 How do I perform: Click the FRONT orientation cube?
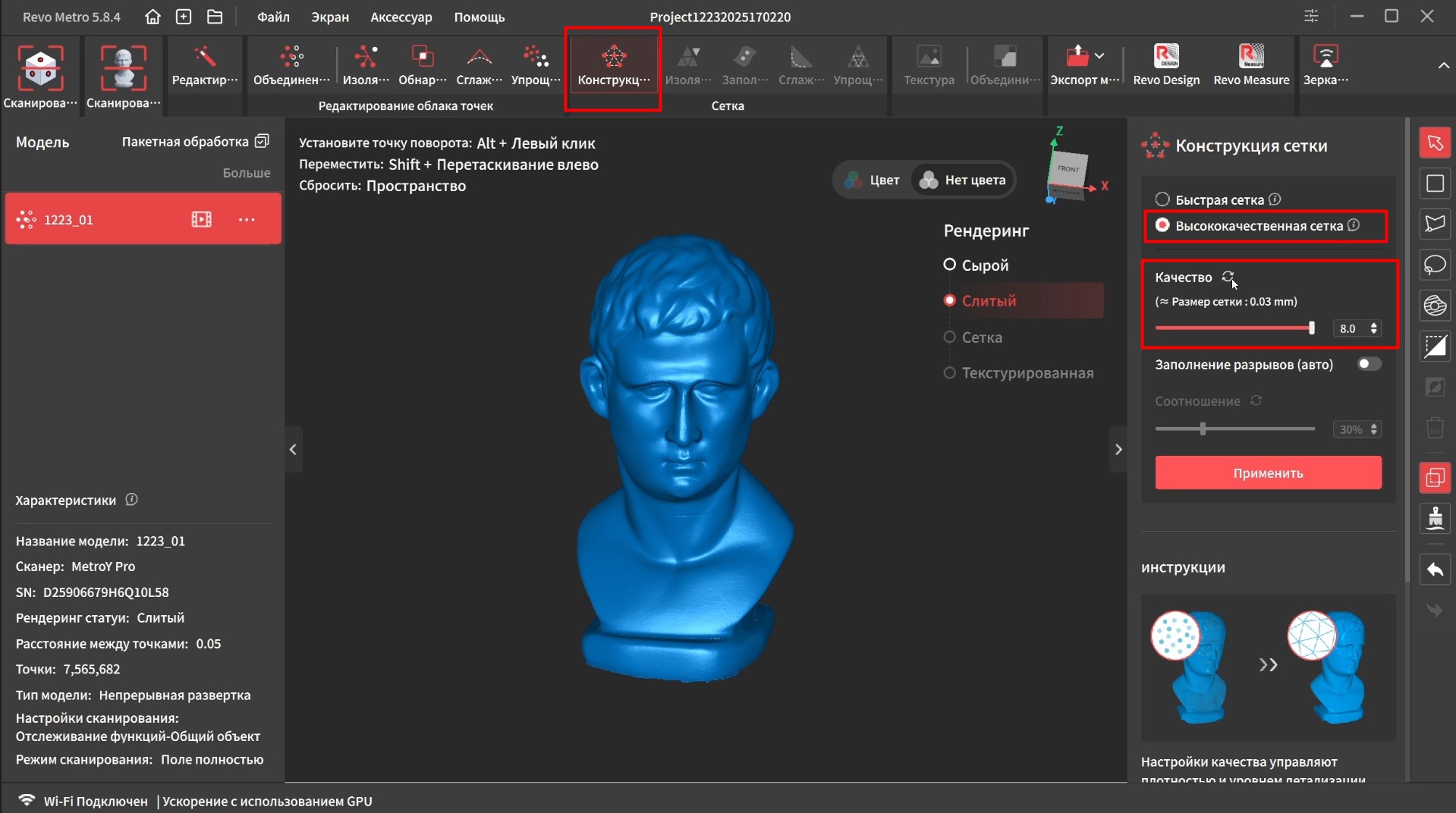pyautogui.click(x=1068, y=170)
